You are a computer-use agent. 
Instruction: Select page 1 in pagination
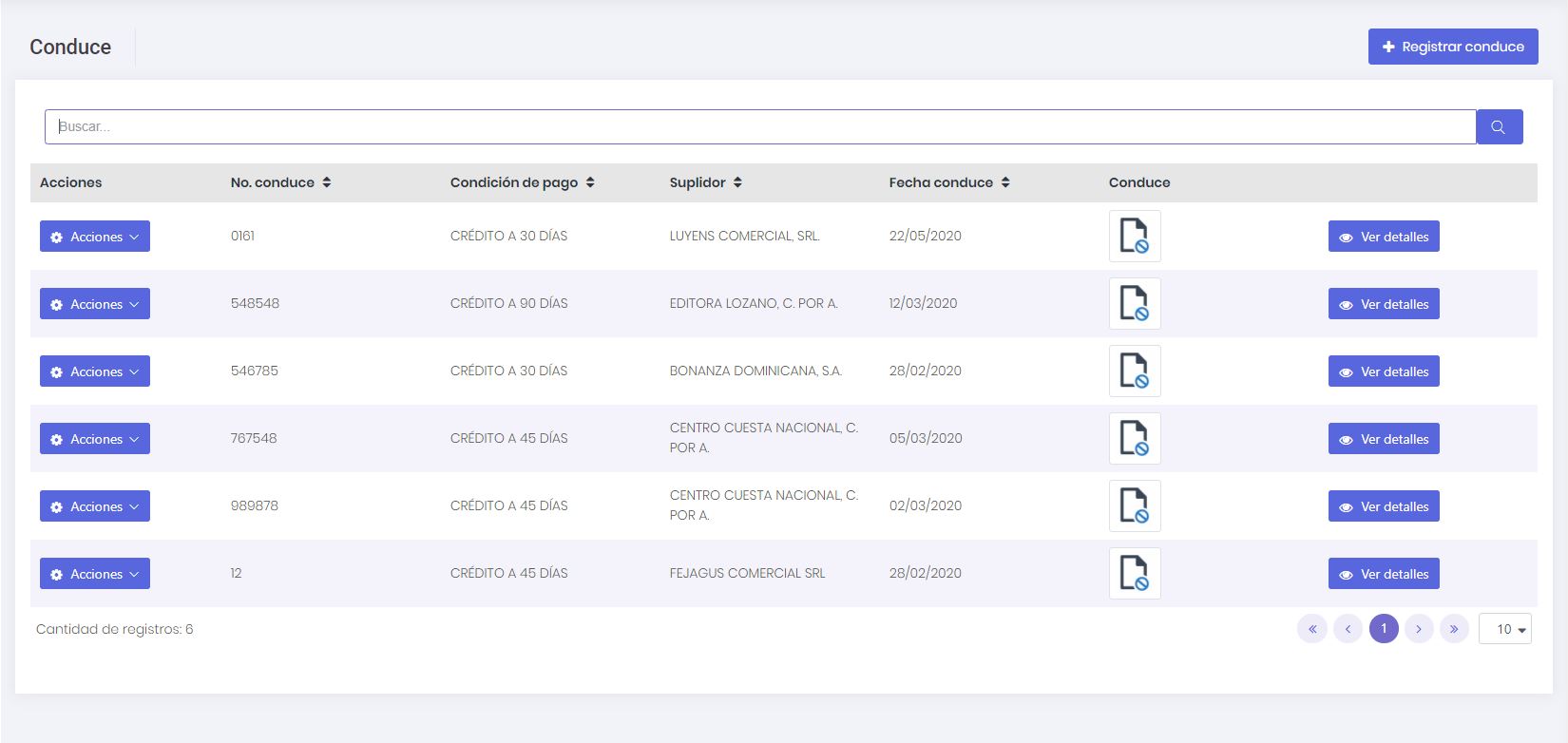[x=1383, y=629]
